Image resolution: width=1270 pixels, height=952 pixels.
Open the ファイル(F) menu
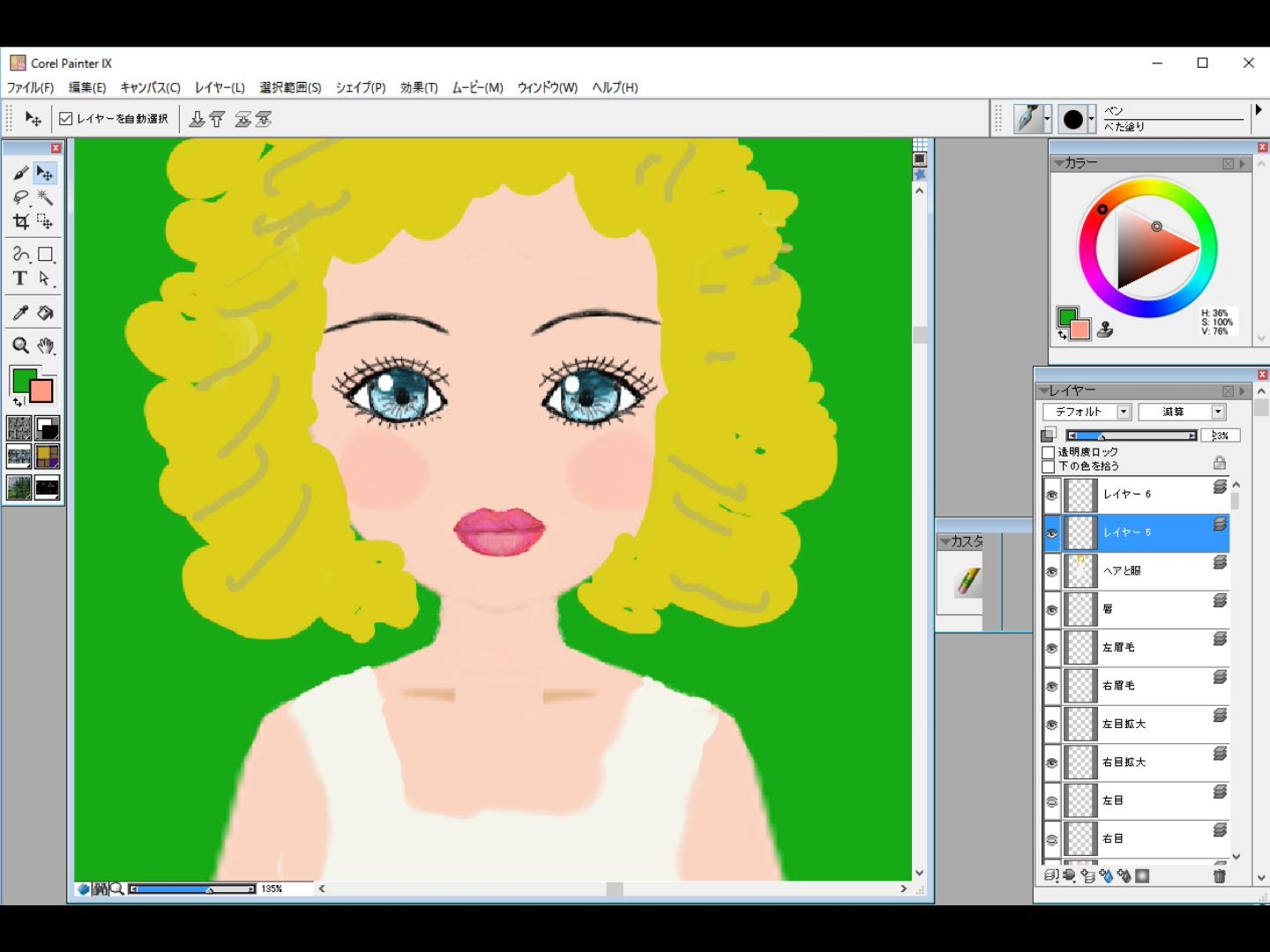point(30,87)
